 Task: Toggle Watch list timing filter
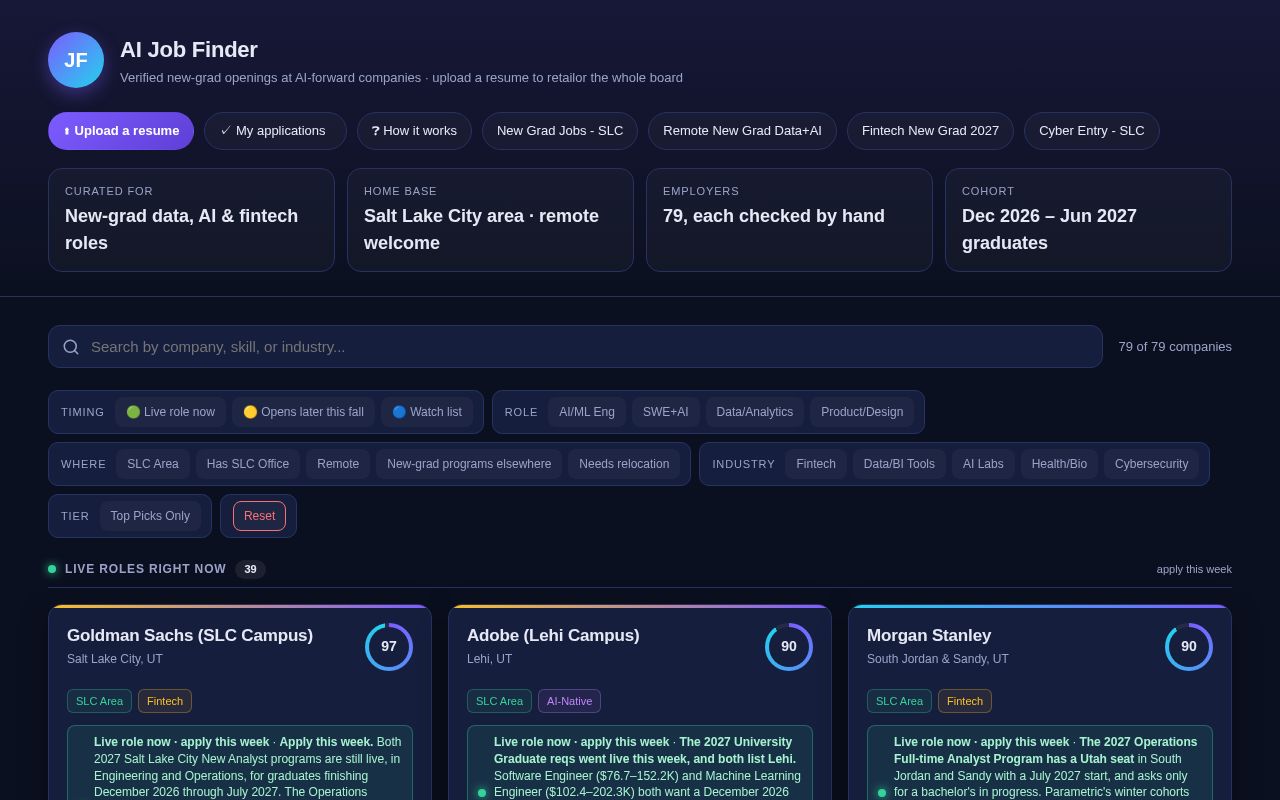(427, 412)
